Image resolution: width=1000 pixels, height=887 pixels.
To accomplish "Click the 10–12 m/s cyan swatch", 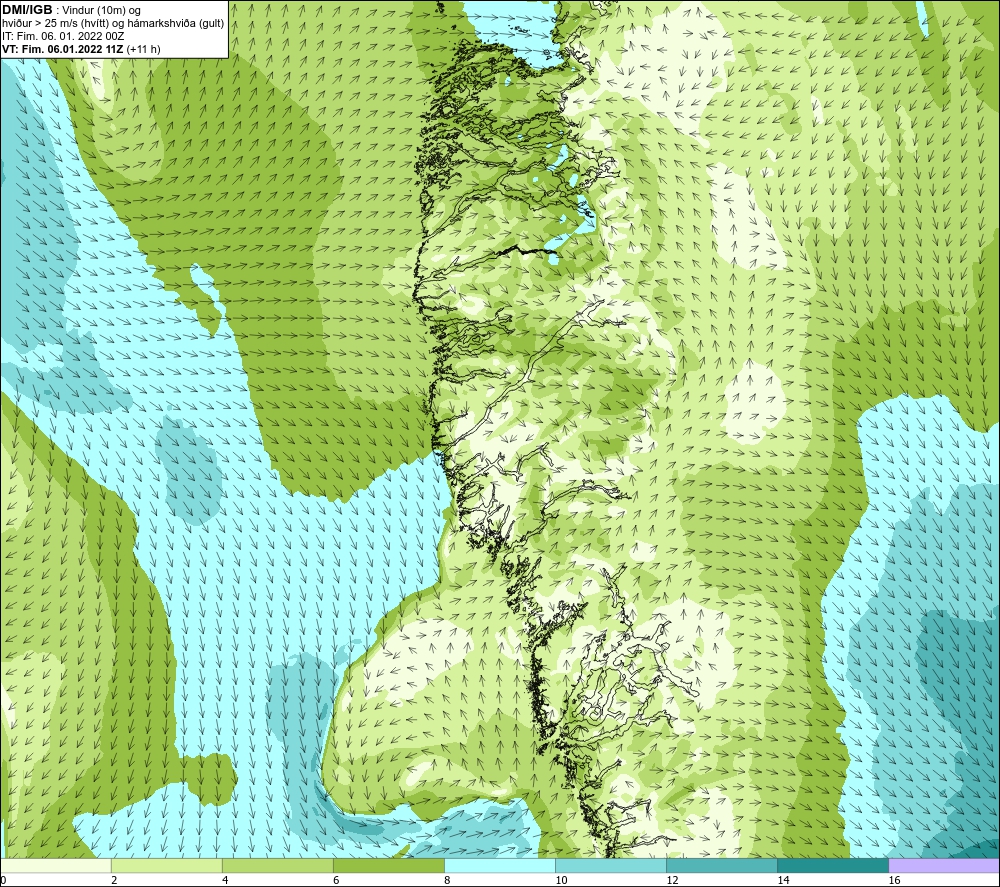I will point(611,865).
